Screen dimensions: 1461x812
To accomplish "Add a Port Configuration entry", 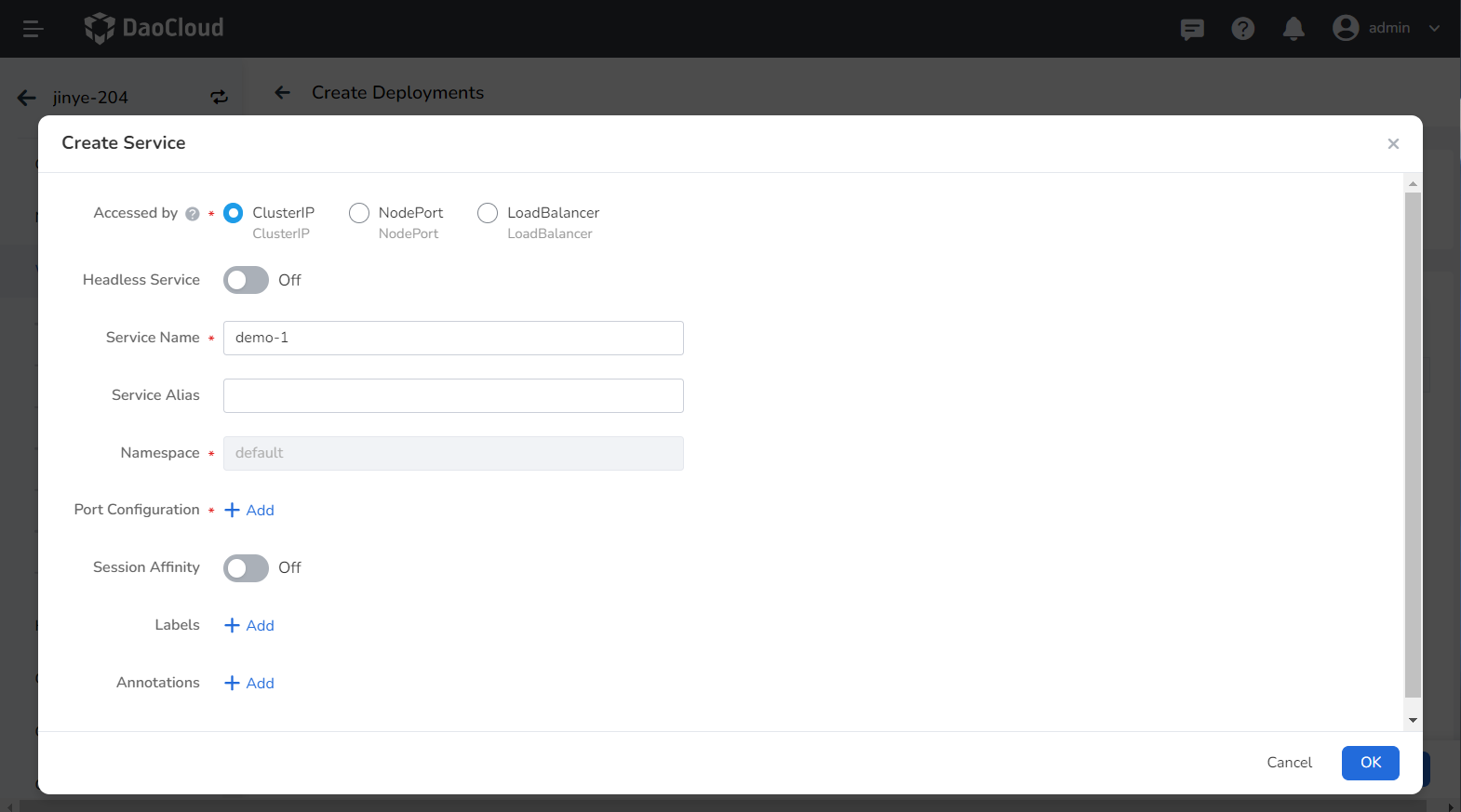I will (x=249, y=511).
